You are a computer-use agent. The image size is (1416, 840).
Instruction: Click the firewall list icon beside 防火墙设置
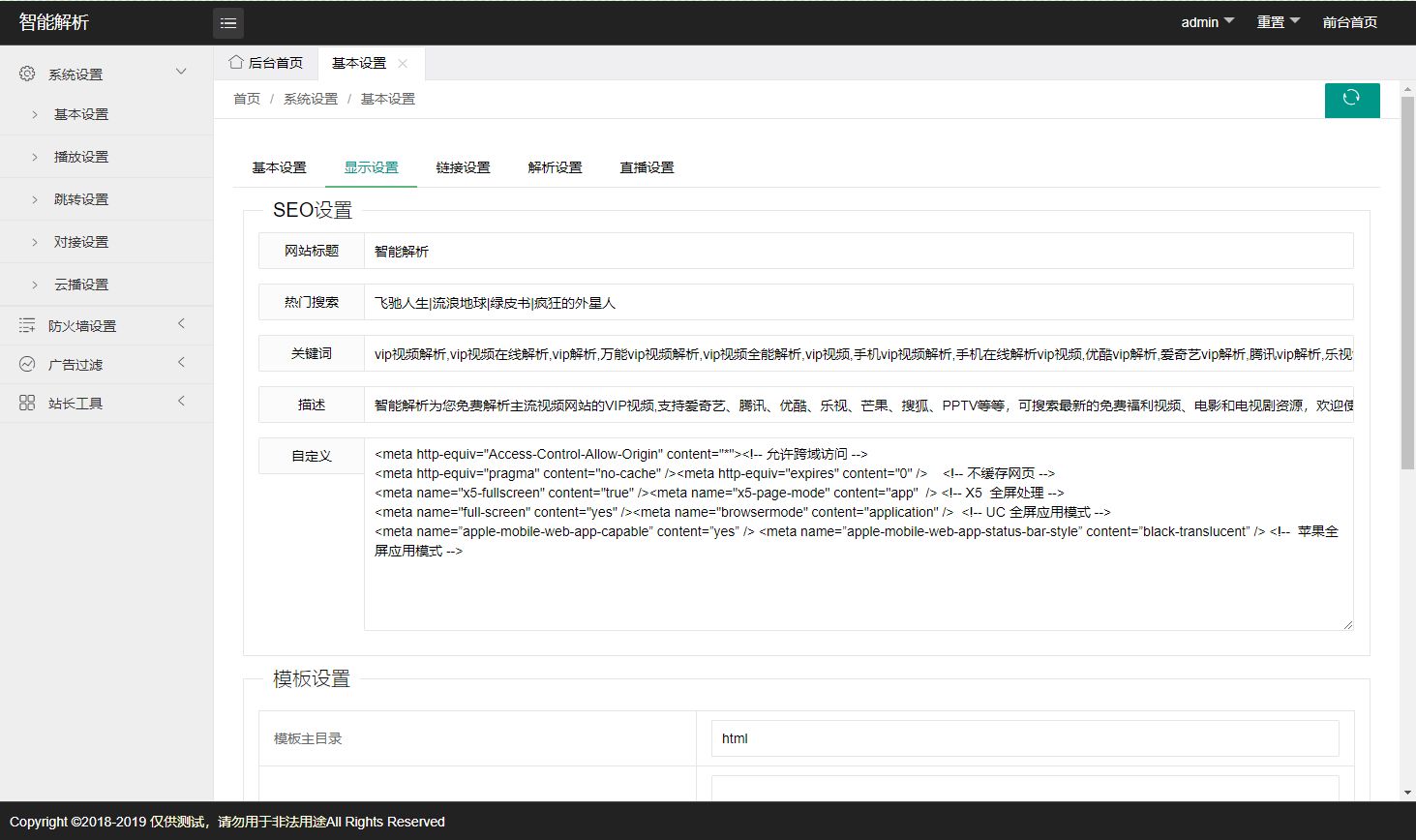27,326
